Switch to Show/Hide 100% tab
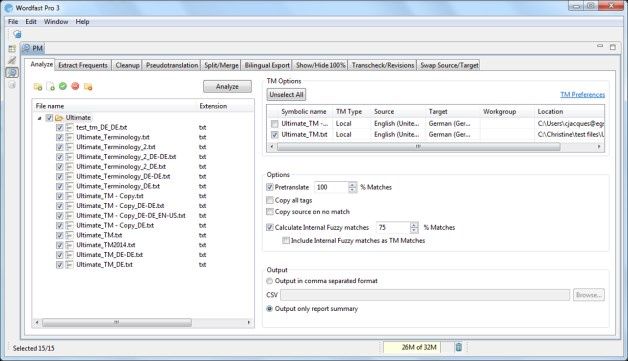628x361 pixels. pyautogui.click(x=320, y=65)
